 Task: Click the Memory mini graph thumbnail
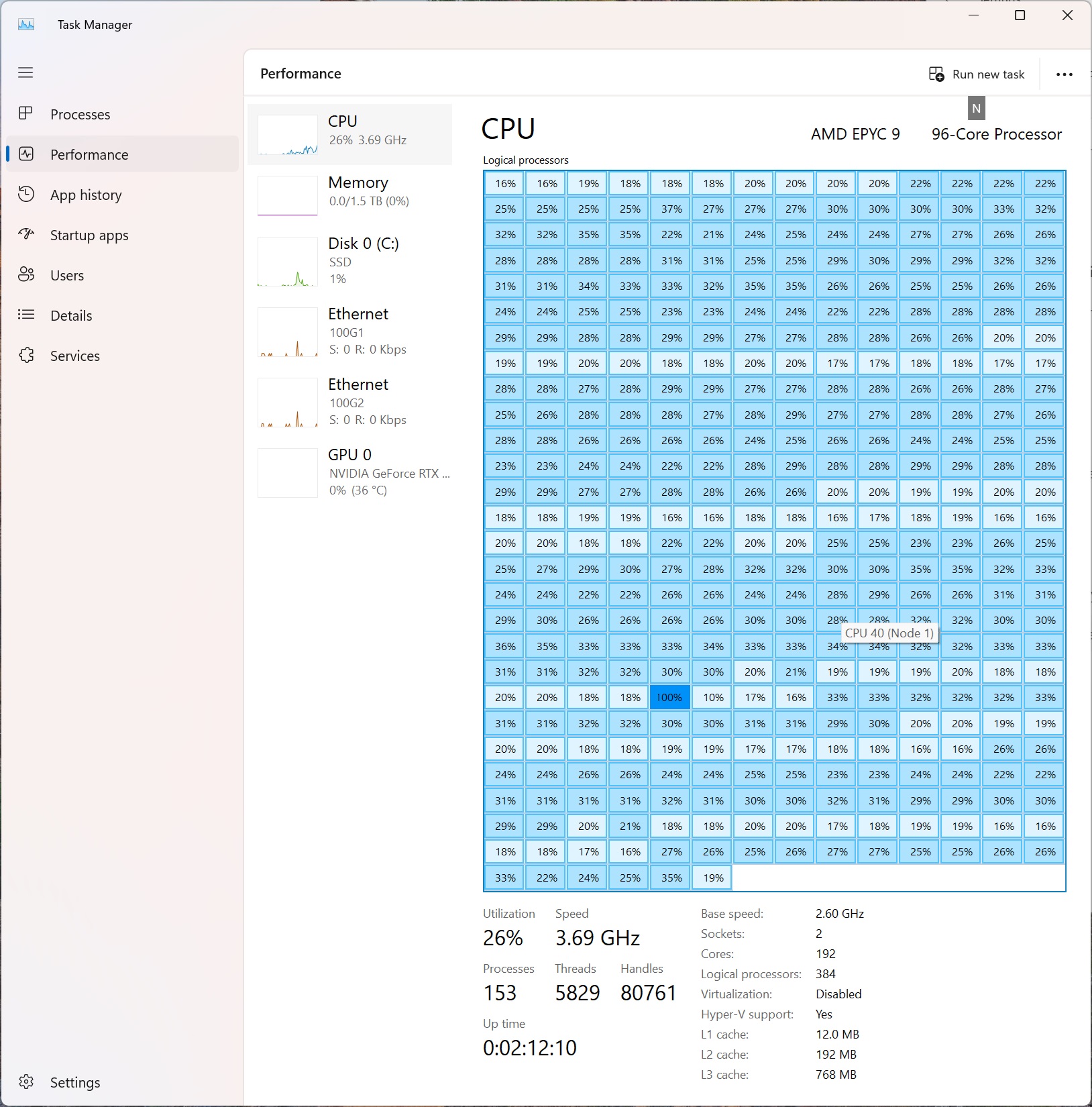[x=288, y=196]
